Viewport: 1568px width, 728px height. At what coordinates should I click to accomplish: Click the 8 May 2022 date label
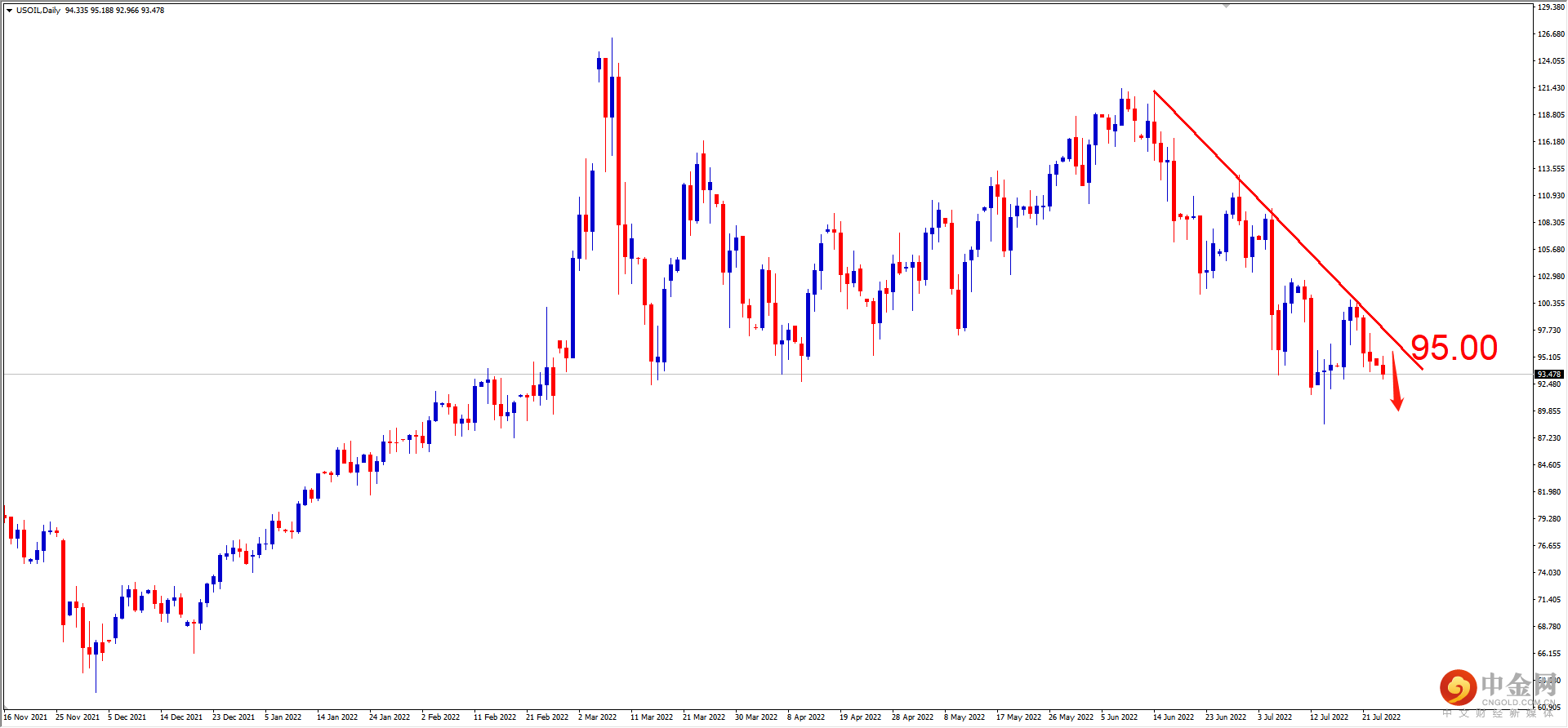click(x=964, y=717)
